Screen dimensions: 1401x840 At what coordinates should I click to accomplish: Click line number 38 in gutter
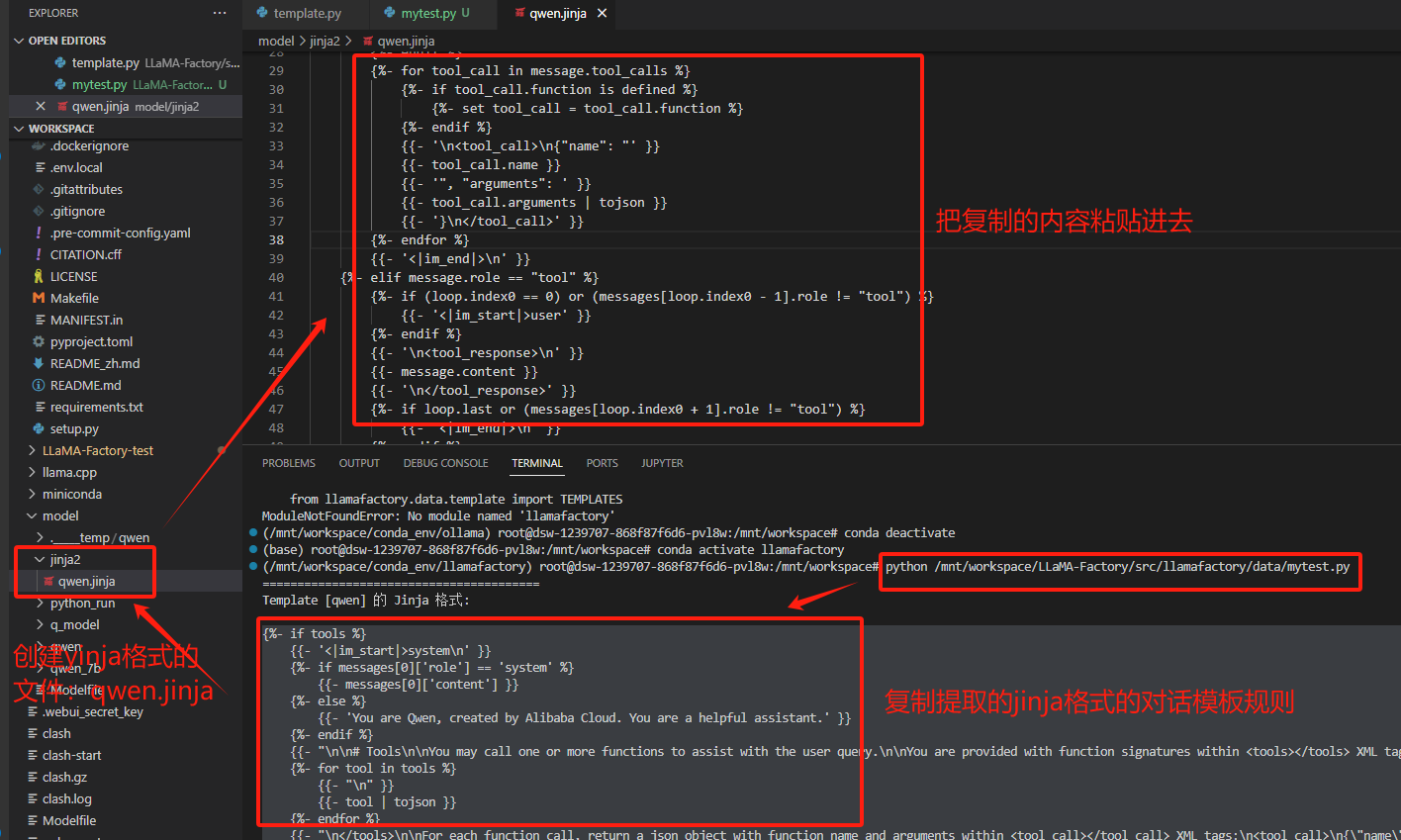coord(276,239)
